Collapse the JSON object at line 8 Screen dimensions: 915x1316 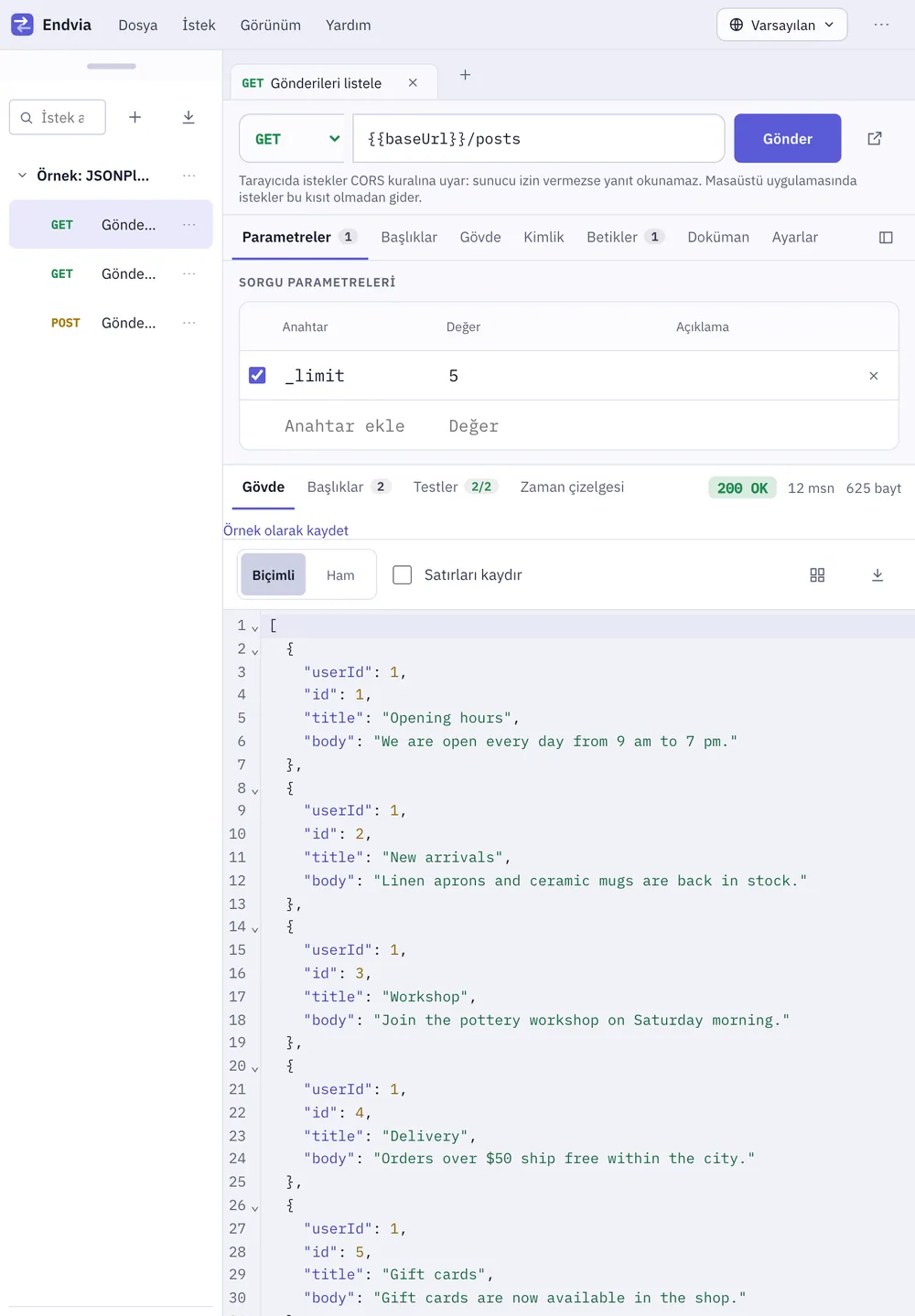(x=255, y=790)
